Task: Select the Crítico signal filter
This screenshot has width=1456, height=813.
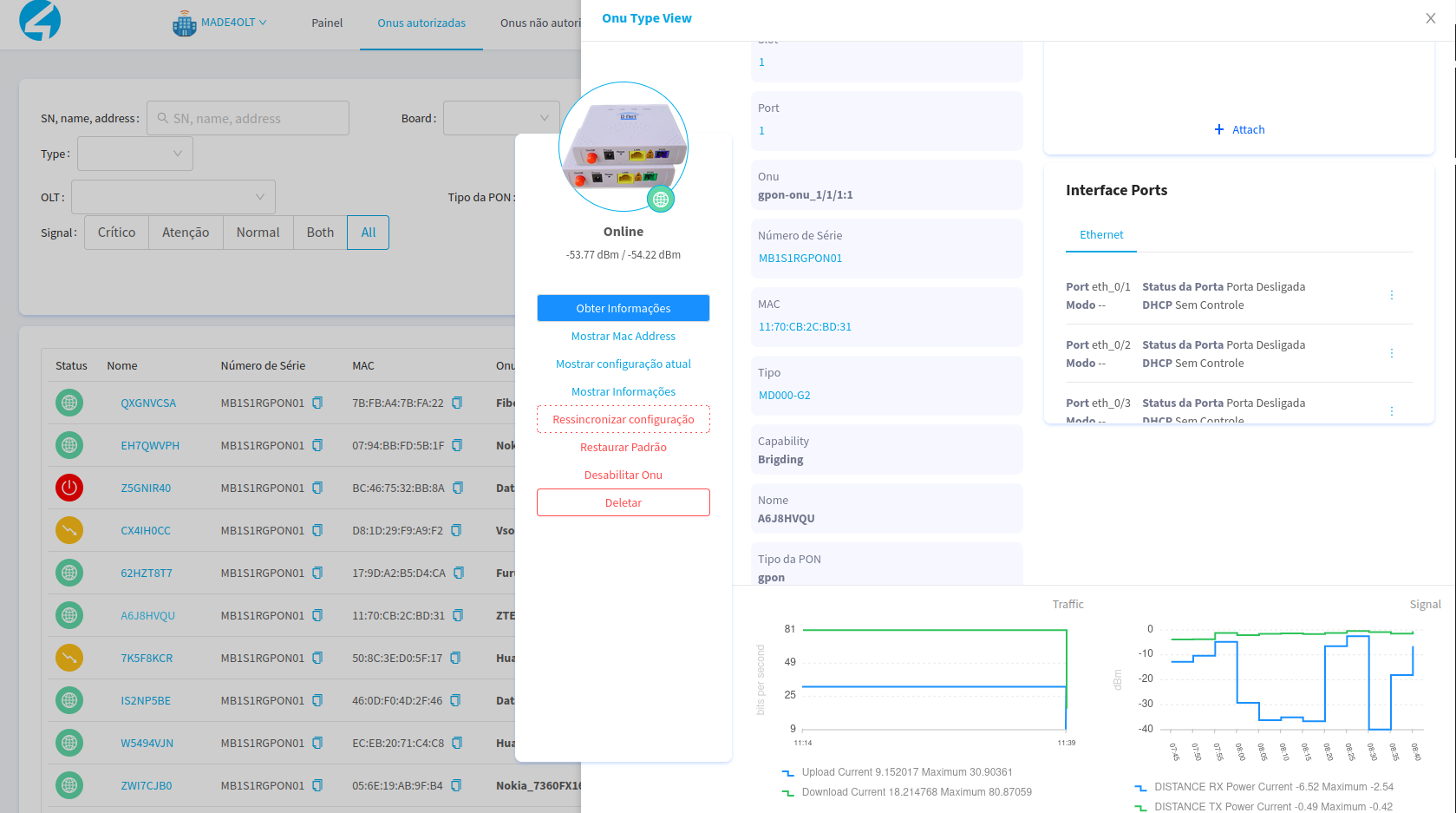Action: click(116, 233)
